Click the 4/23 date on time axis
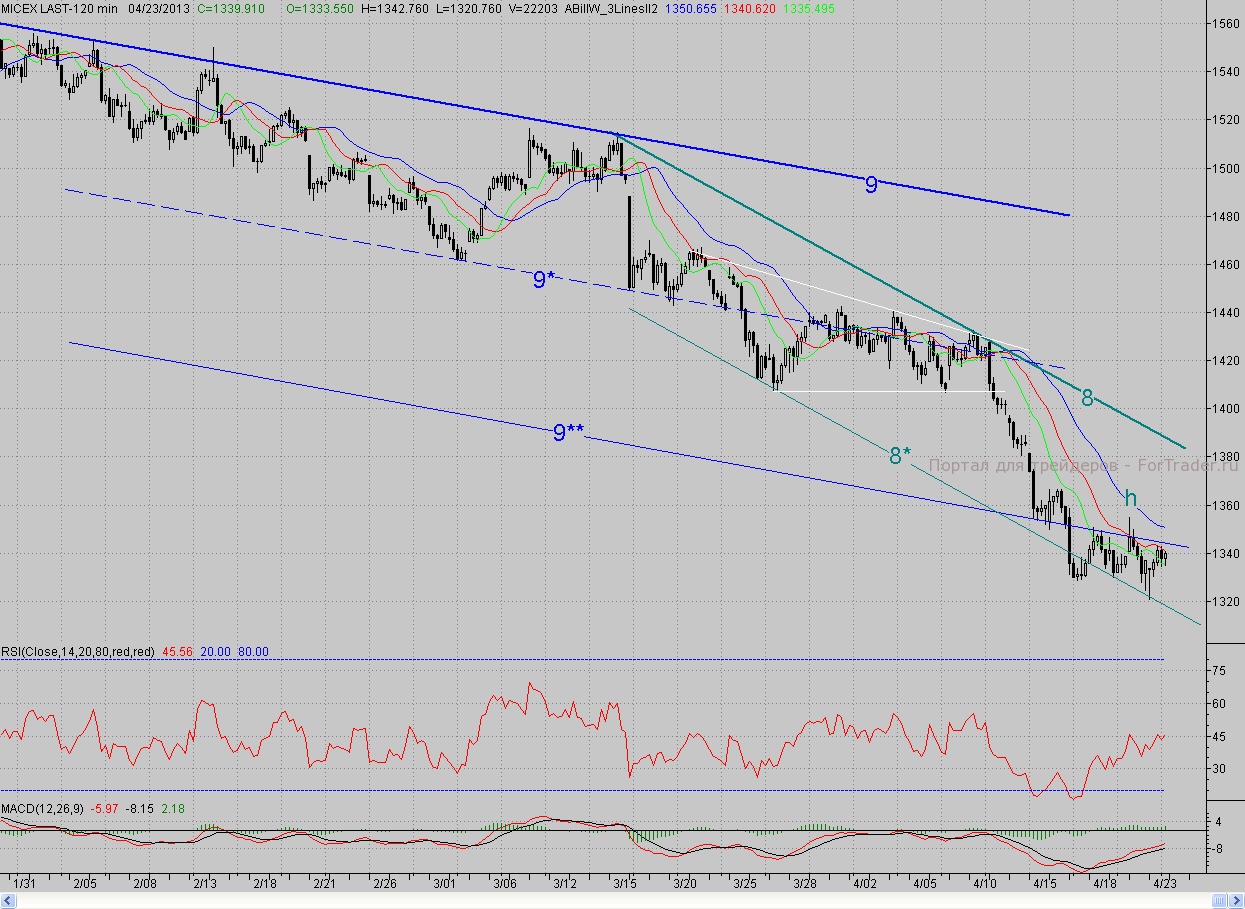The image size is (1245, 909). pyautogui.click(x=1164, y=884)
